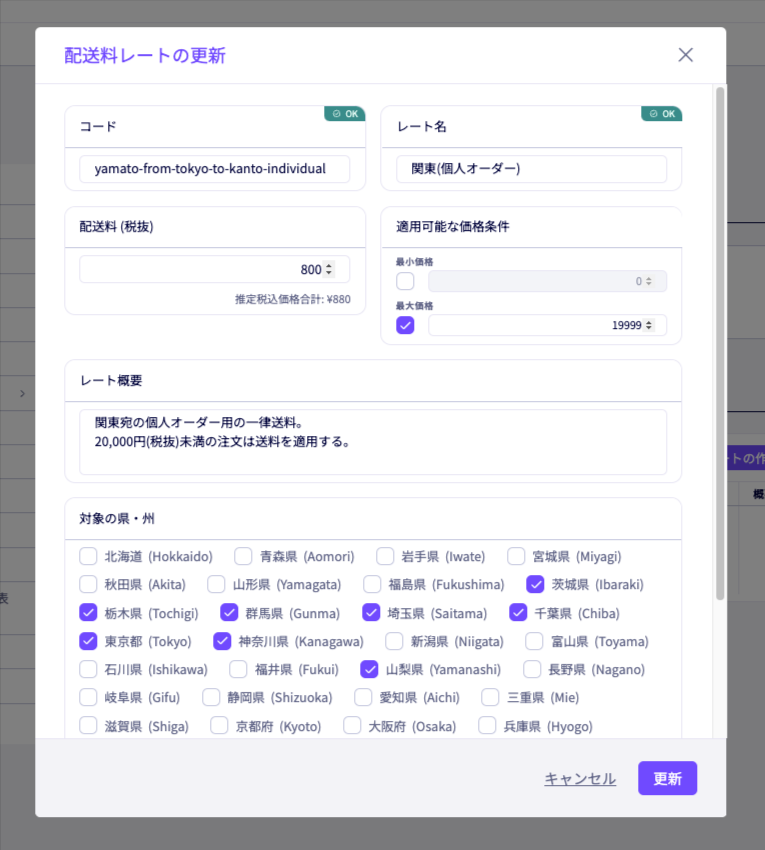The height and width of the screenshot is (850, 765).
Task: Check 青森県 (Aomori) checkbox
Action: 243,556
